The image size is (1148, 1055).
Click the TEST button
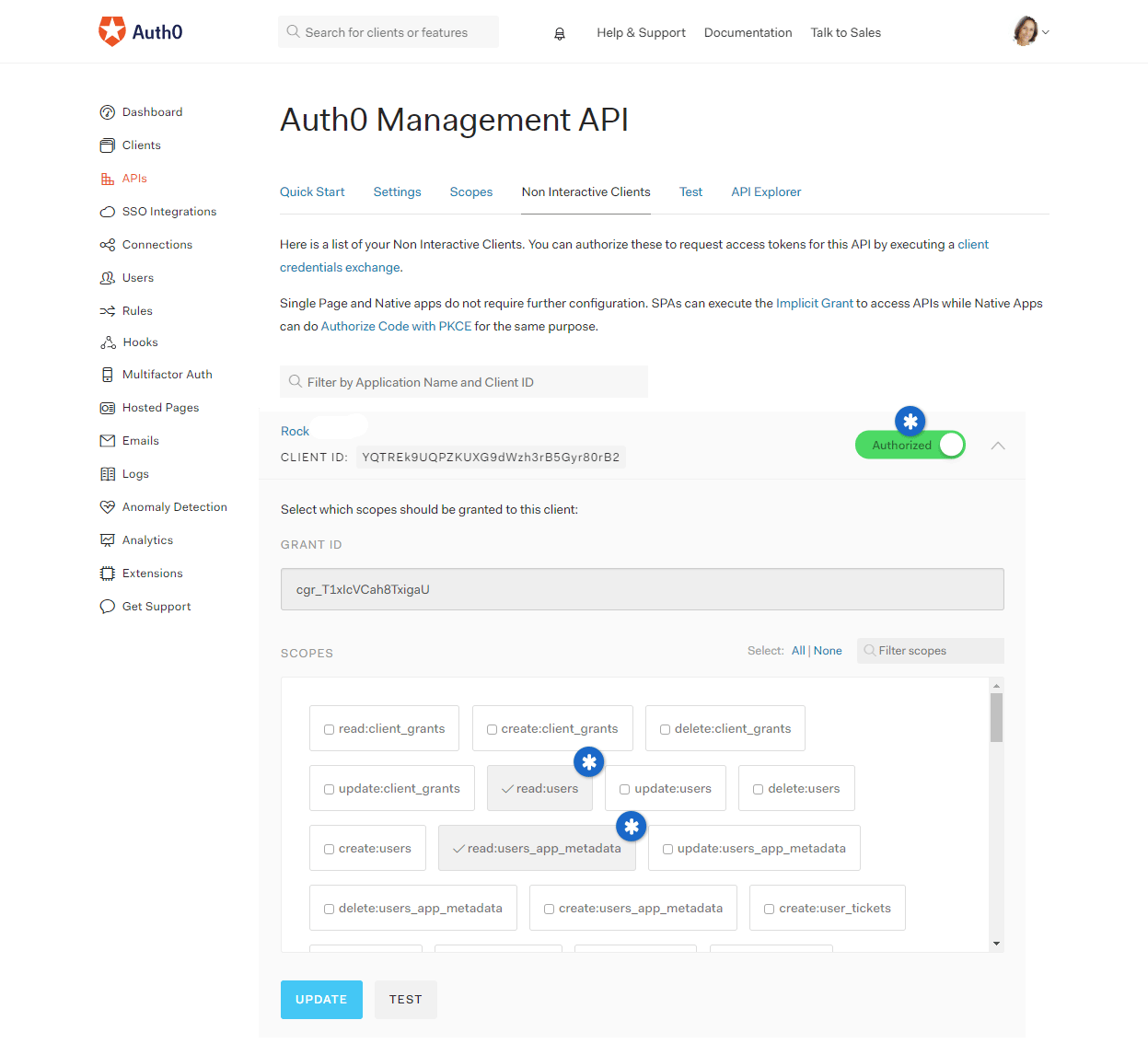click(406, 1000)
